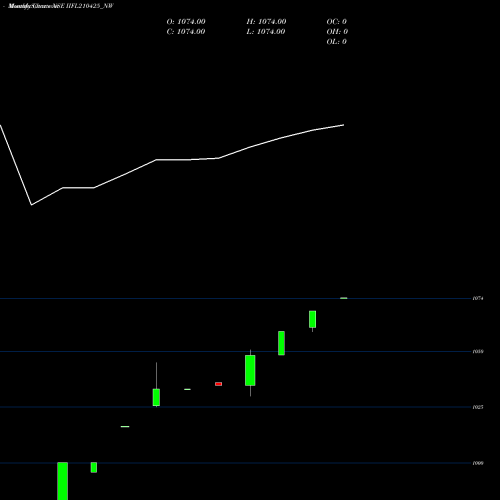Click the 'OL: 0' value
The image size is (500, 500).
pyautogui.click(x=337, y=42)
